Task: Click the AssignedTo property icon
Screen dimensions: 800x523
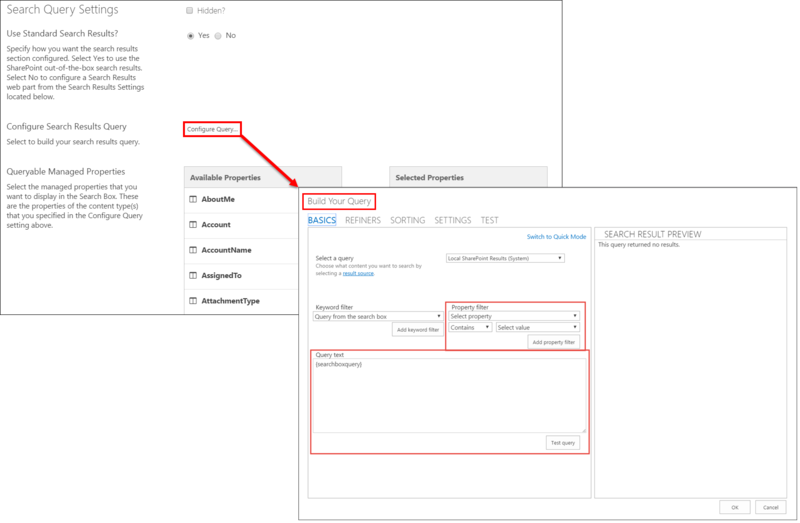Action: coord(193,275)
